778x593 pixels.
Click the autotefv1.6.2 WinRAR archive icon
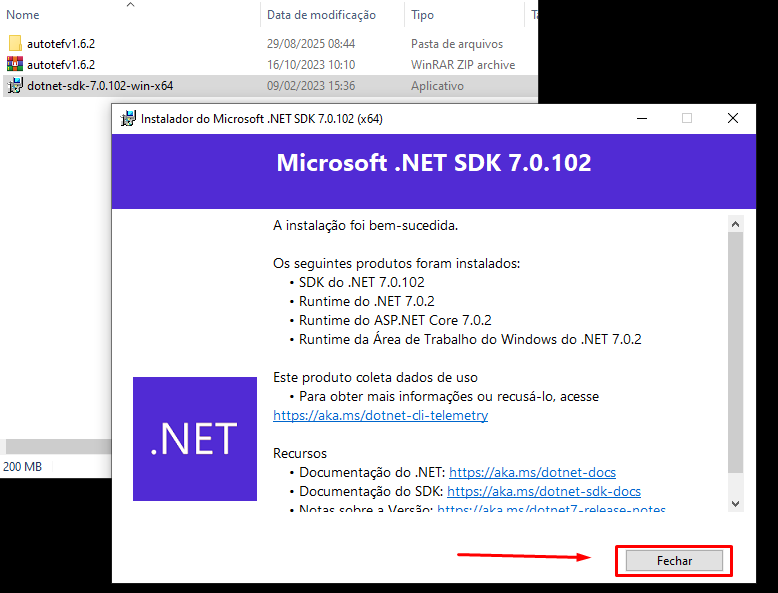point(15,65)
